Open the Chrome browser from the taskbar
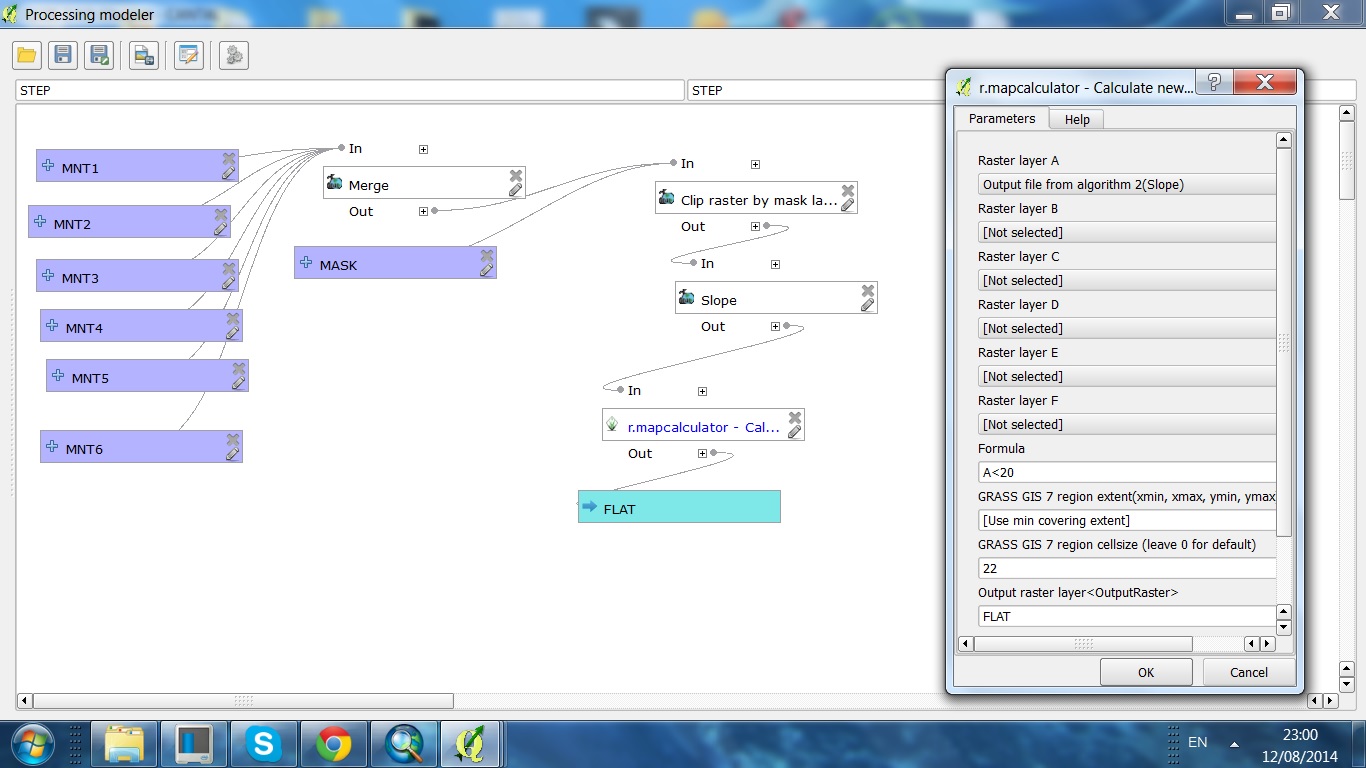Viewport: 1366px width, 768px height. (x=334, y=743)
